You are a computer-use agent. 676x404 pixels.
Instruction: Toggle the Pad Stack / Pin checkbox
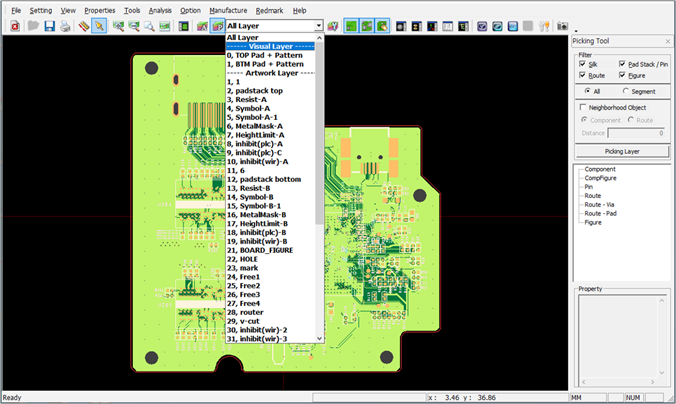tap(623, 63)
